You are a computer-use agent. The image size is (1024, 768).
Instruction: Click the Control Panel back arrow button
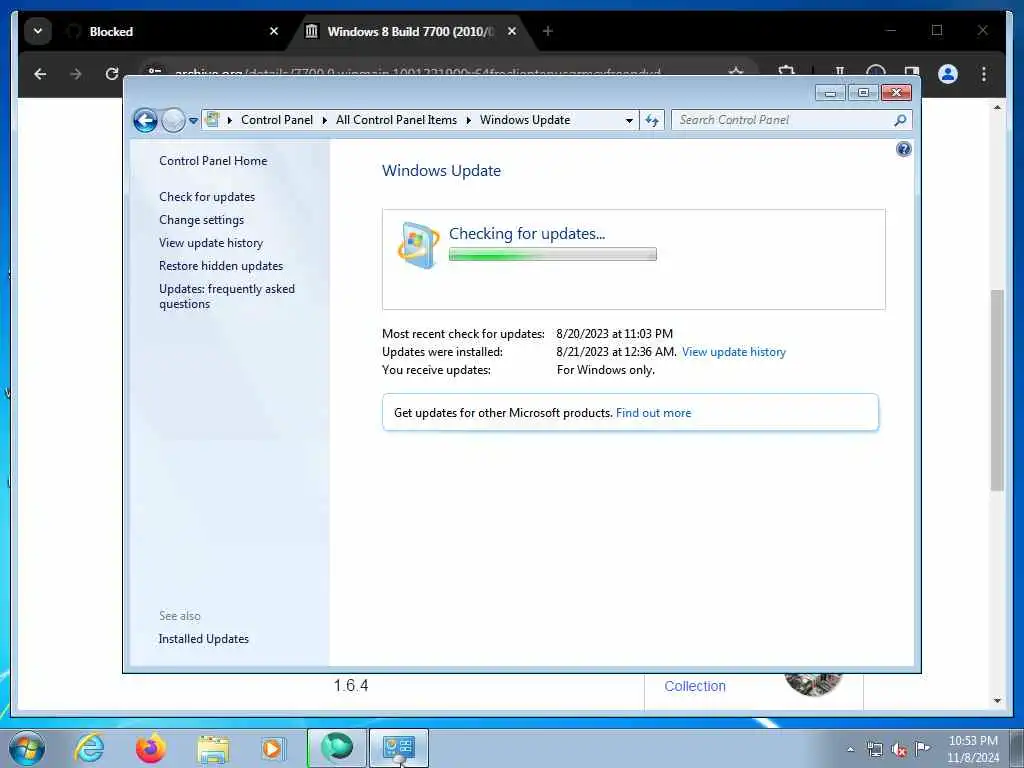click(145, 120)
